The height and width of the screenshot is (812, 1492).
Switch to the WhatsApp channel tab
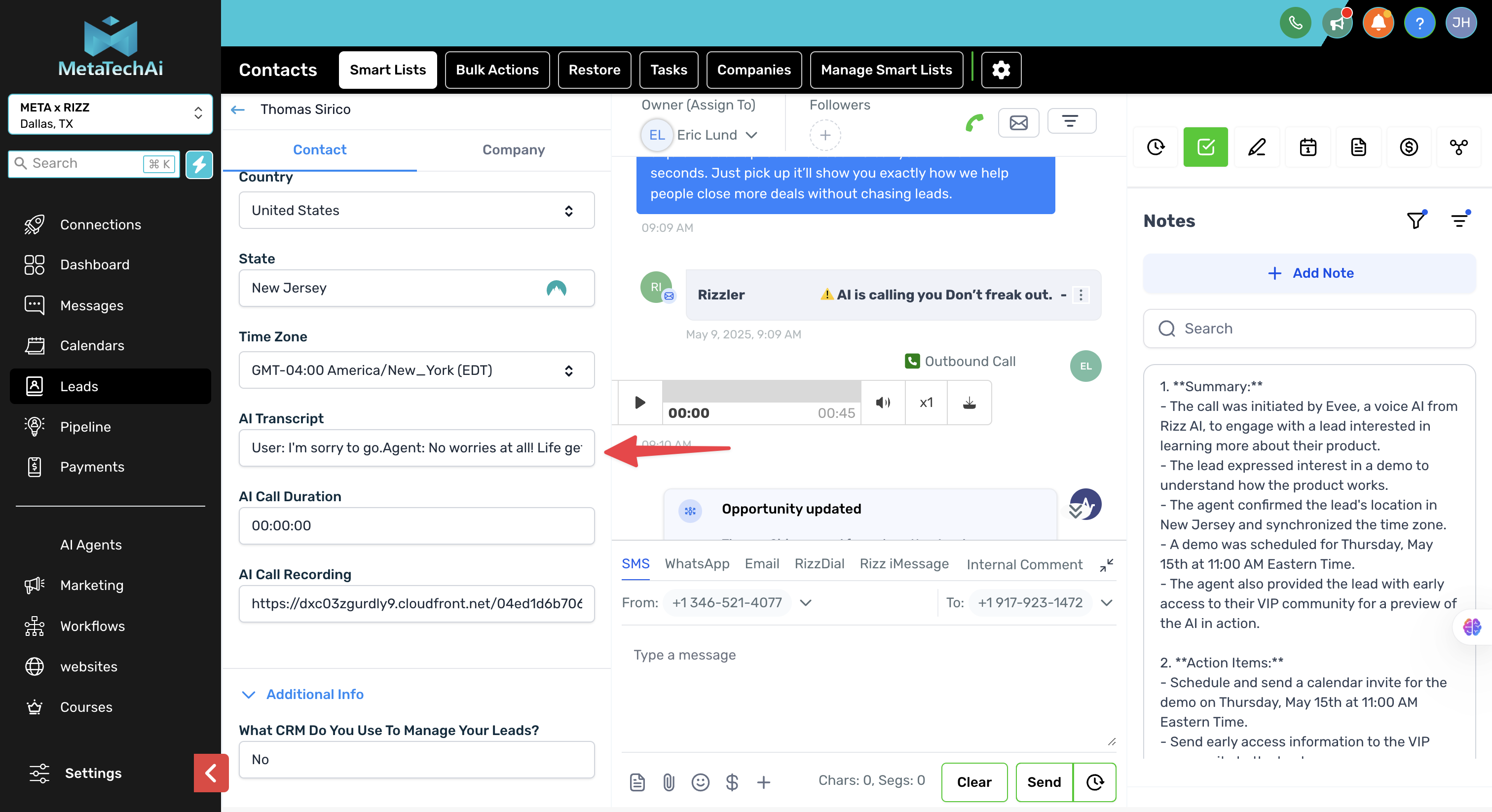coord(697,564)
